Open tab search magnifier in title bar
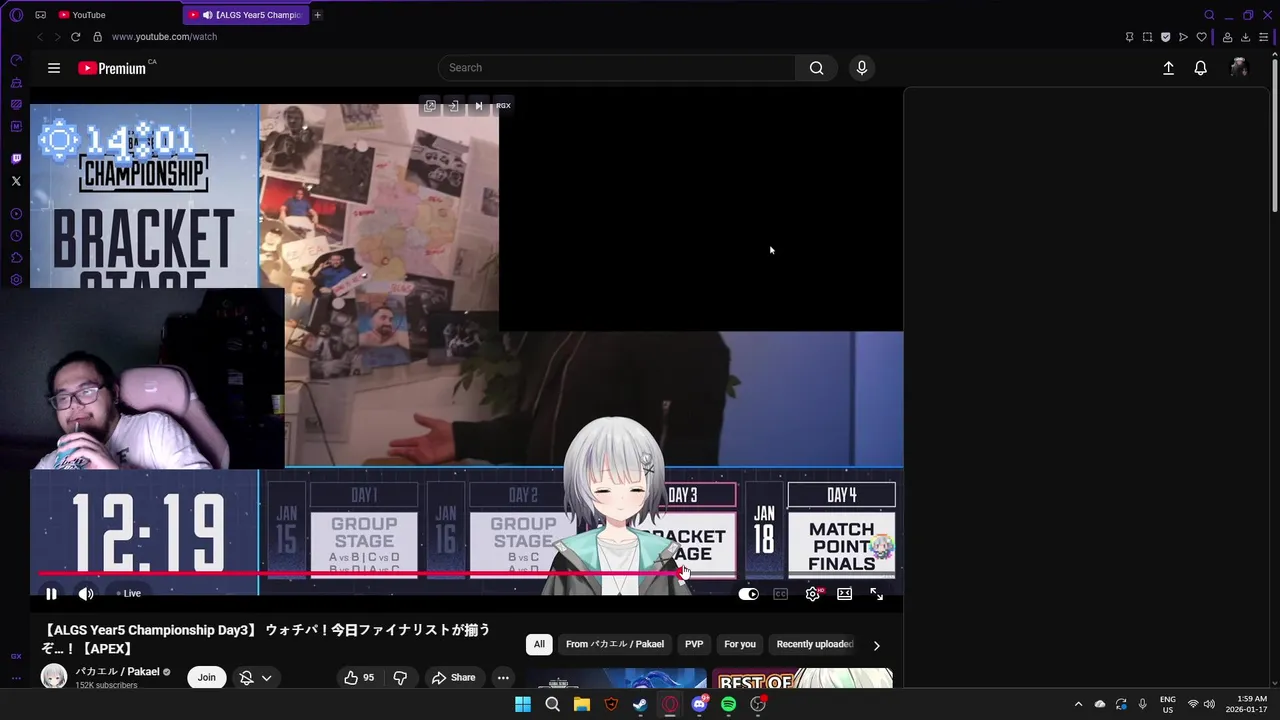The width and height of the screenshot is (1280, 720). (x=1209, y=15)
